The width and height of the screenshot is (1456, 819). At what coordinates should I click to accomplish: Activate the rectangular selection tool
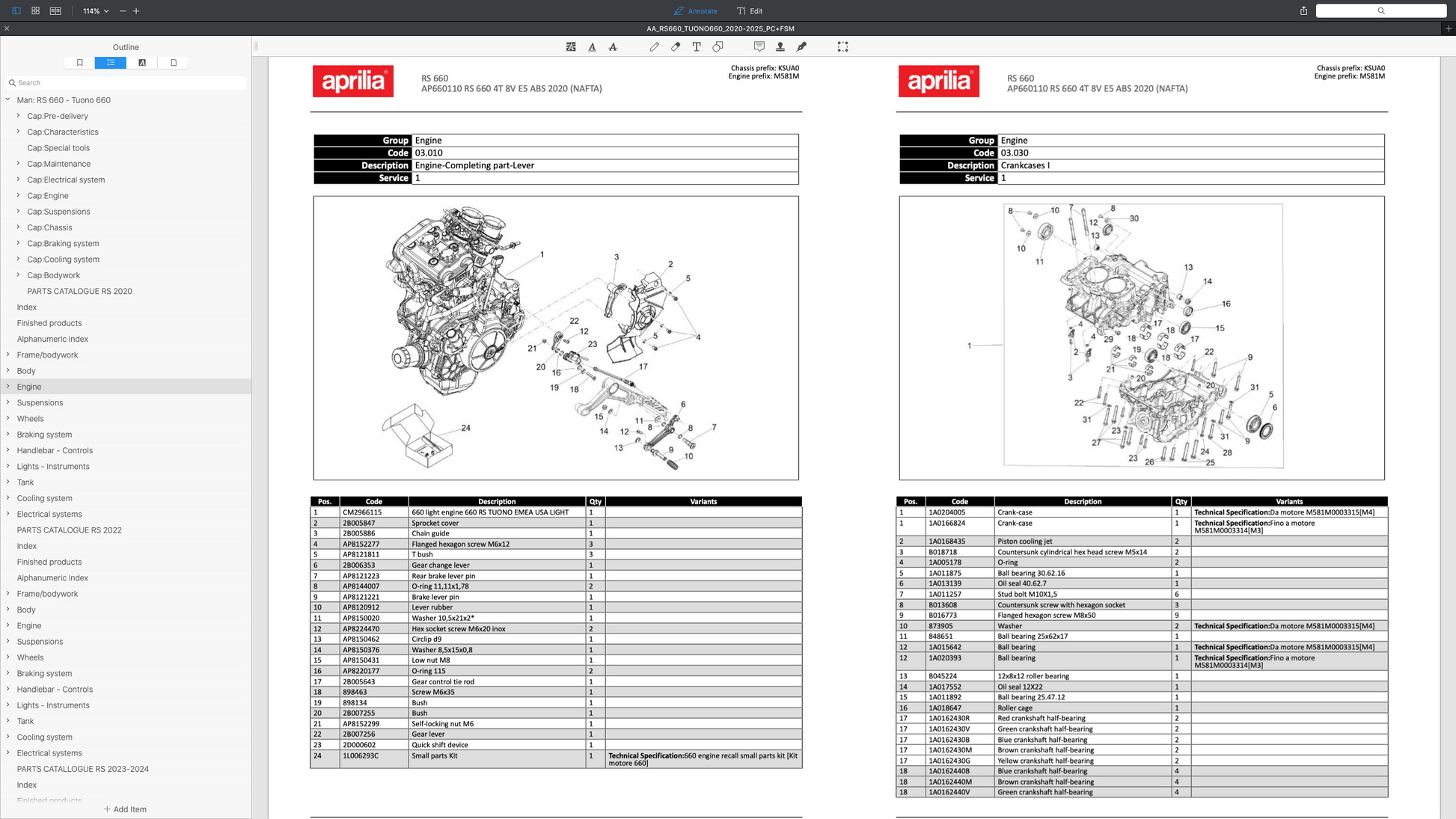tap(842, 46)
